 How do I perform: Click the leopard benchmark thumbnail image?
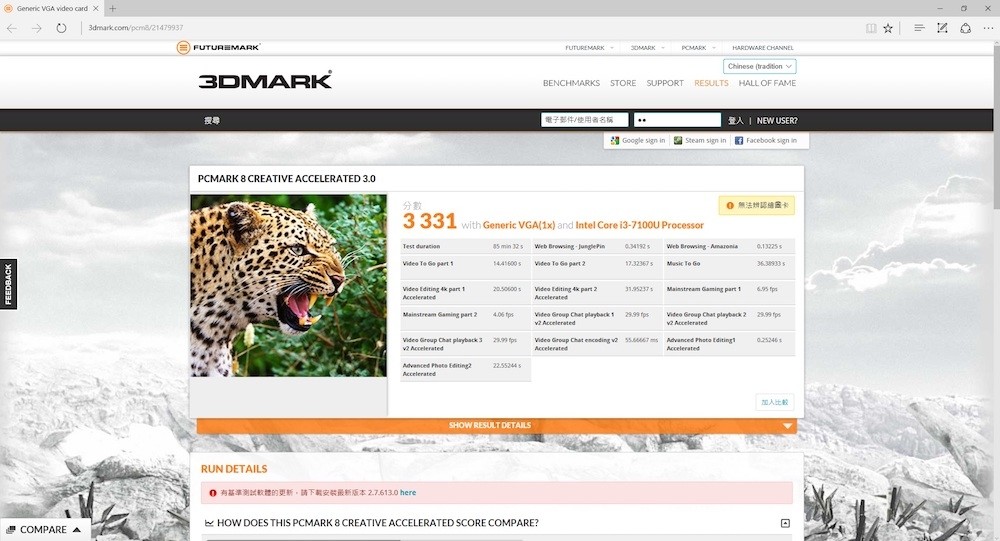(x=288, y=285)
